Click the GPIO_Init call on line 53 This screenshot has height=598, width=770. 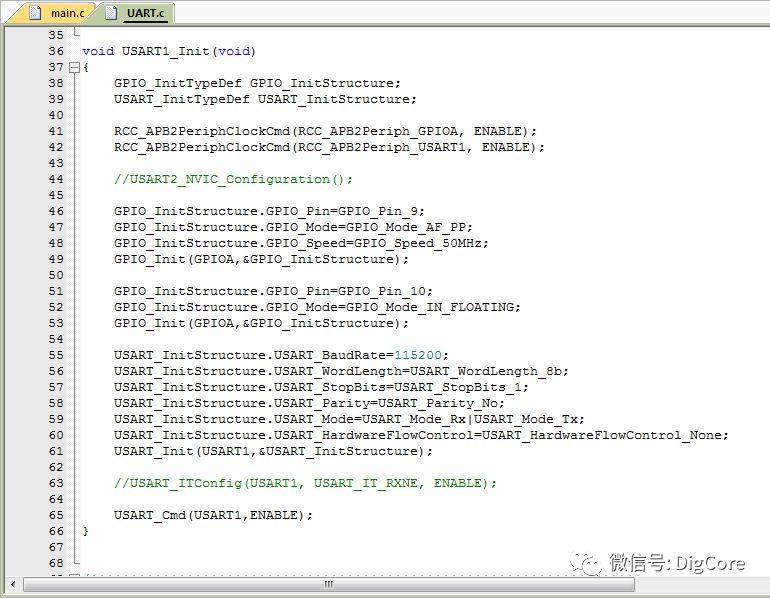261,323
